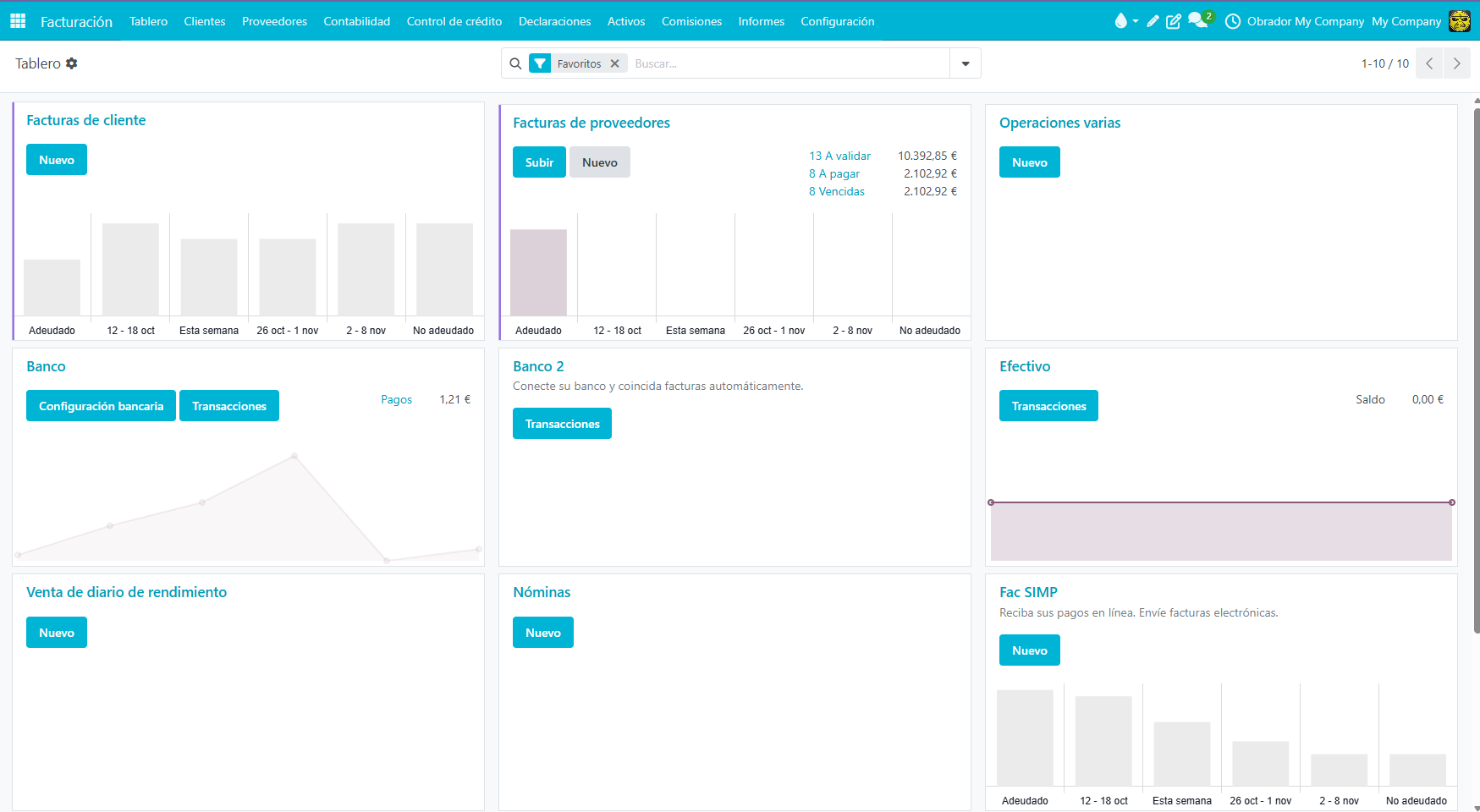Screen dimensions: 1480x812
Task: Click Transacciones in Banco 2 card
Action: (x=562, y=424)
